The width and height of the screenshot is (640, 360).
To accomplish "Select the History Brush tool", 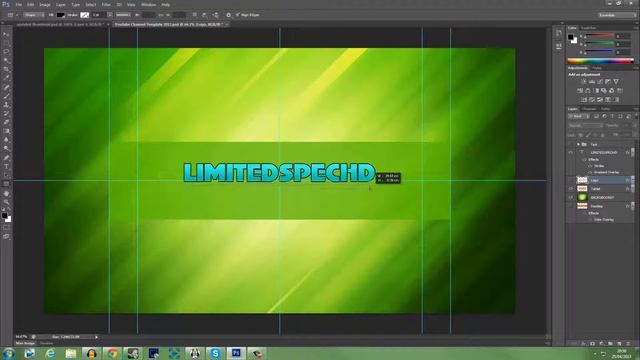I will click(6, 113).
